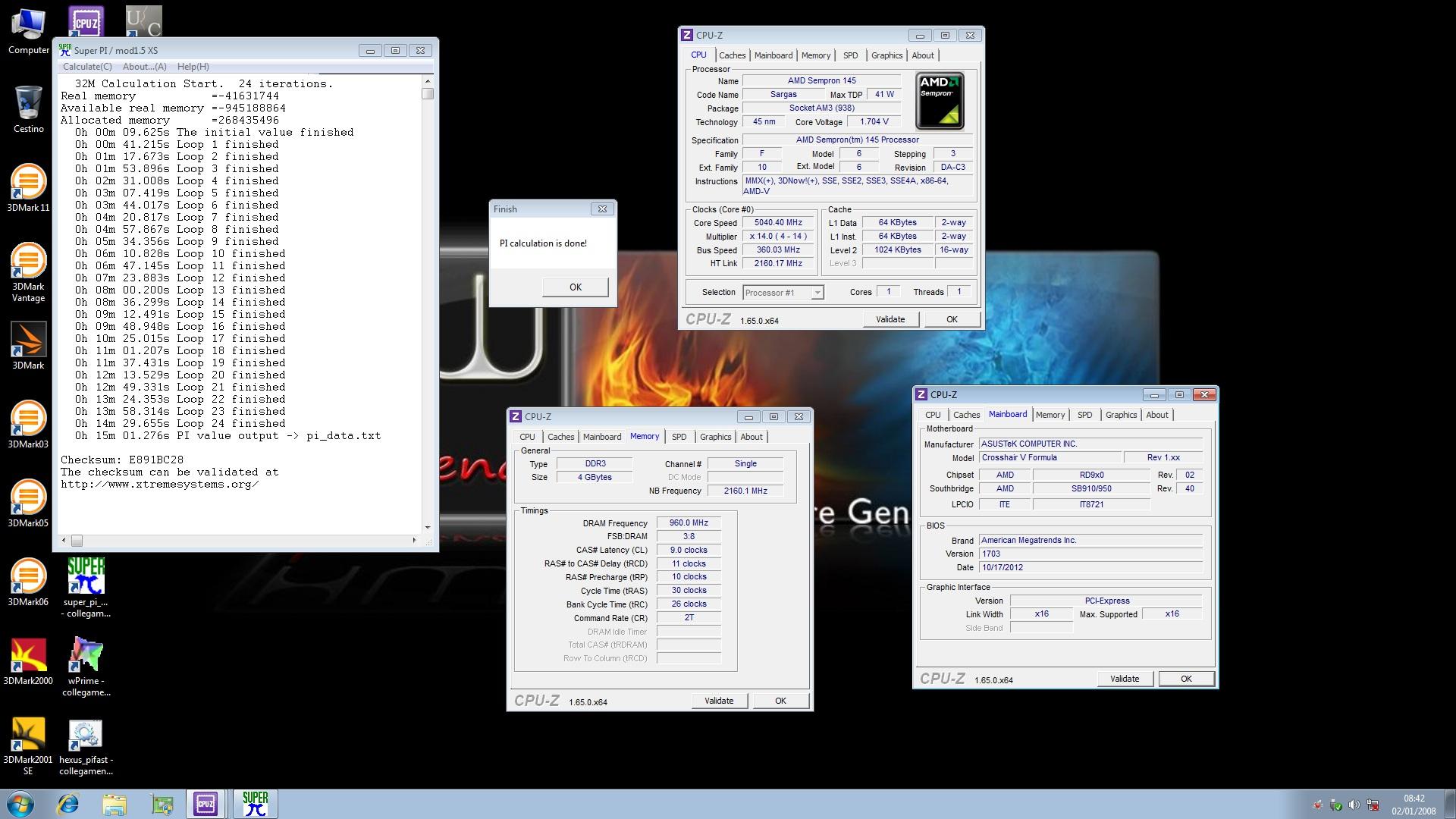Switch to Mainboard tab in top CPU-Z window

(773, 55)
